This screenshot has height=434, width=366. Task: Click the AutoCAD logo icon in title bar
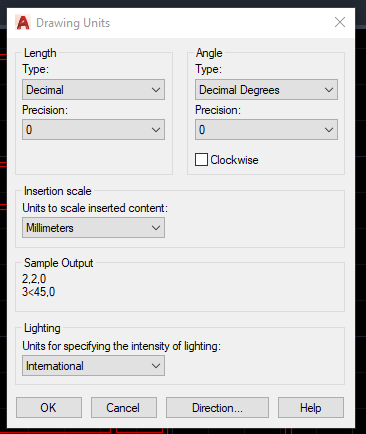tap(23, 23)
